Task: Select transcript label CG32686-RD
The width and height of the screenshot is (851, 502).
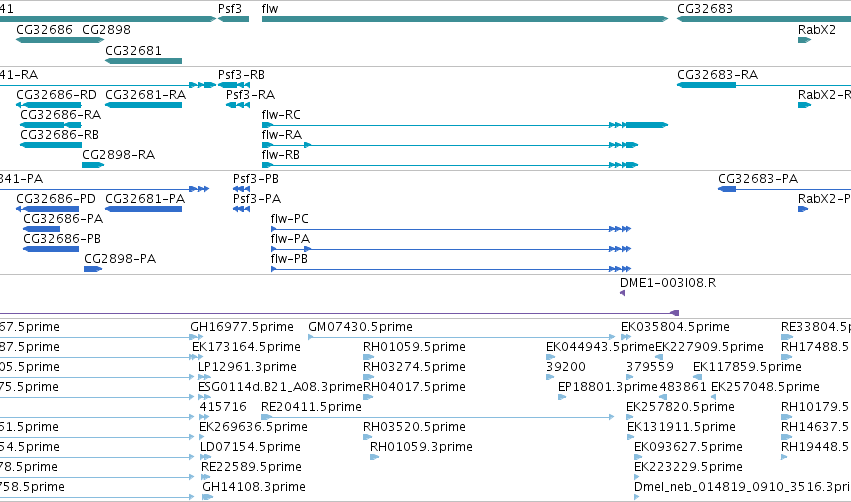Action: click(56, 95)
